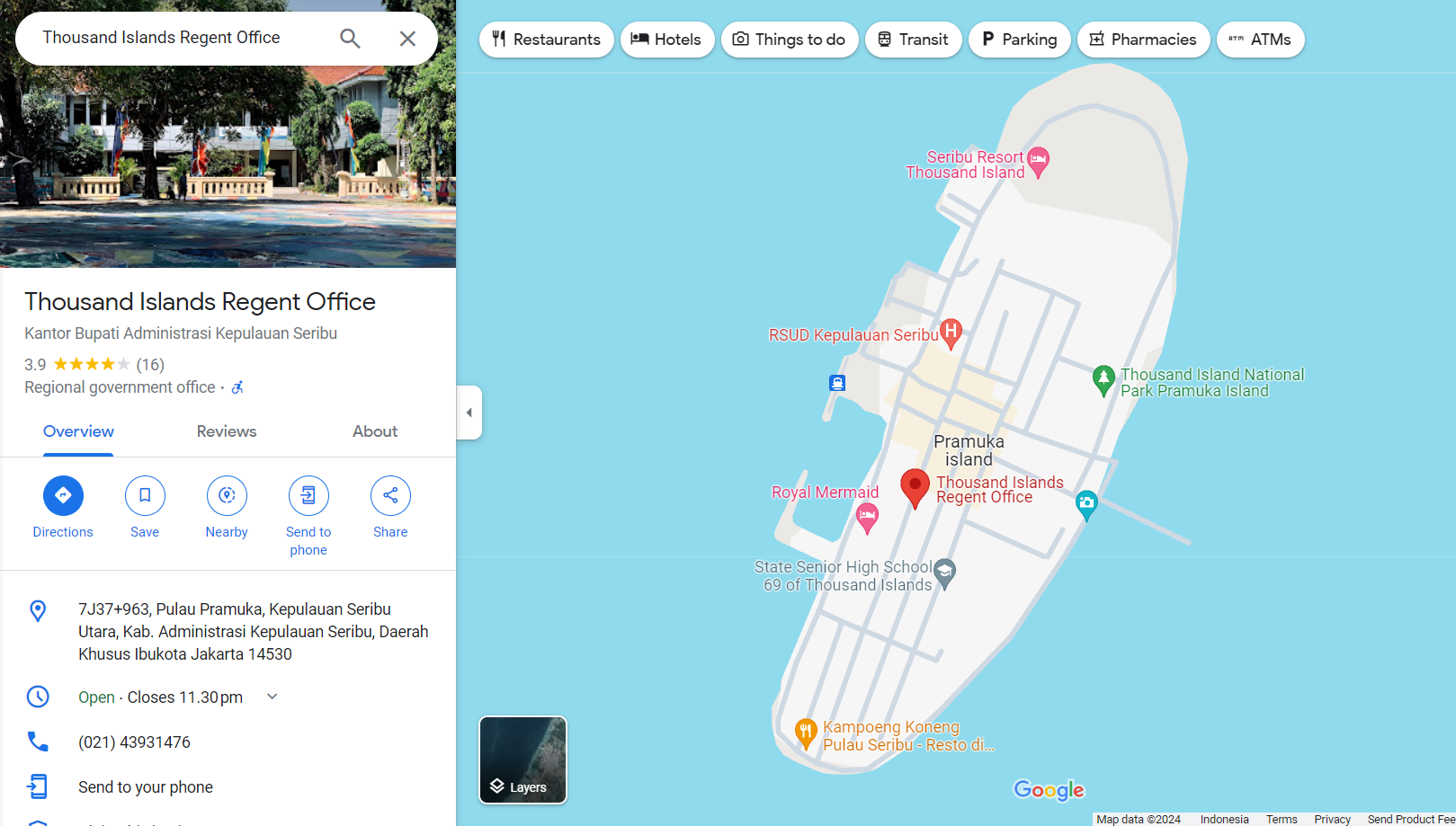Image resolution: width=1456 pixels, height=826 pixels.
Task: Show Hotels on the map
Action: tap(666, 40)
